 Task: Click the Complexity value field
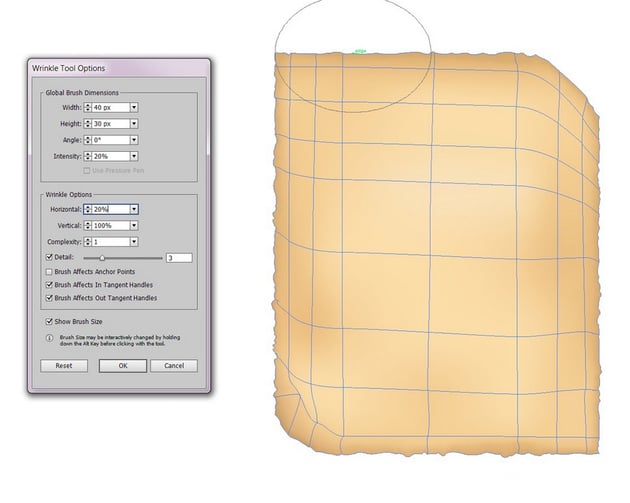(x=111, y=242)
